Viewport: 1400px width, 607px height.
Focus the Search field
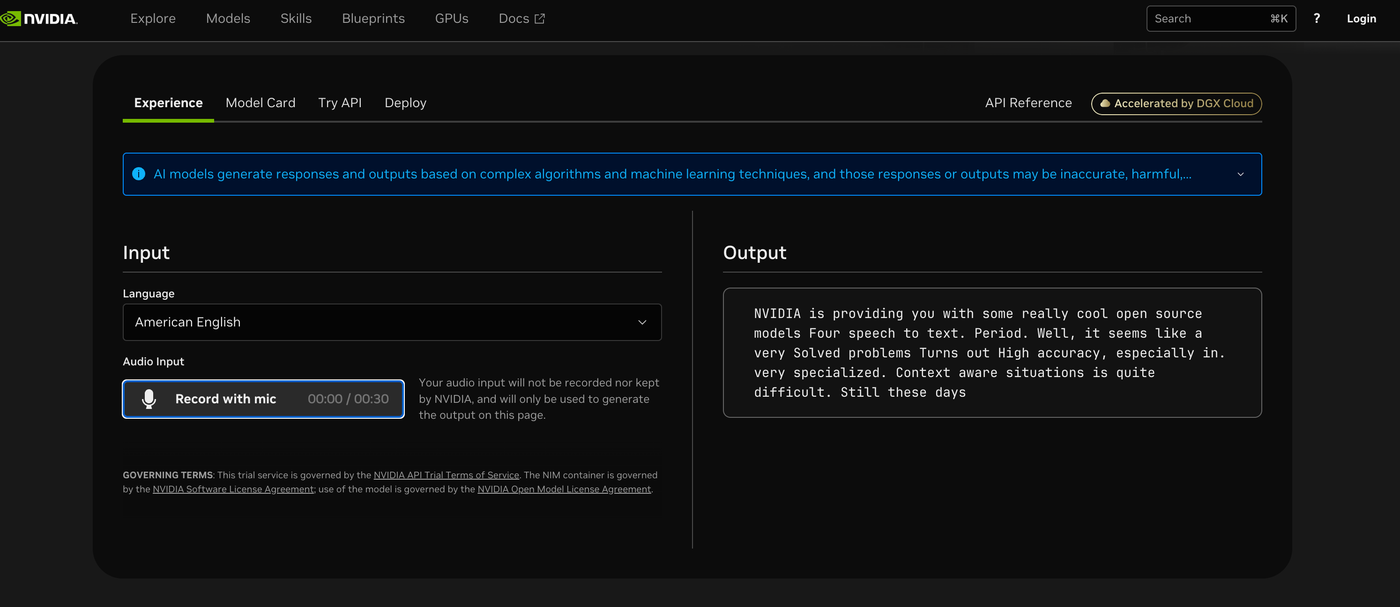click(x=1221, y=18)
